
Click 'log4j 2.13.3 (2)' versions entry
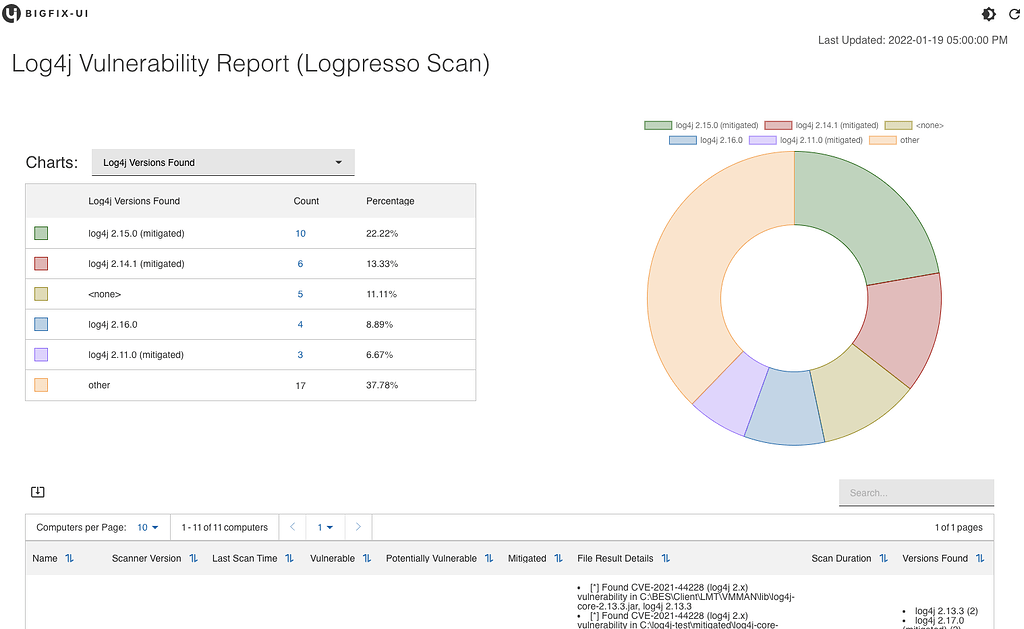(946, 611)
